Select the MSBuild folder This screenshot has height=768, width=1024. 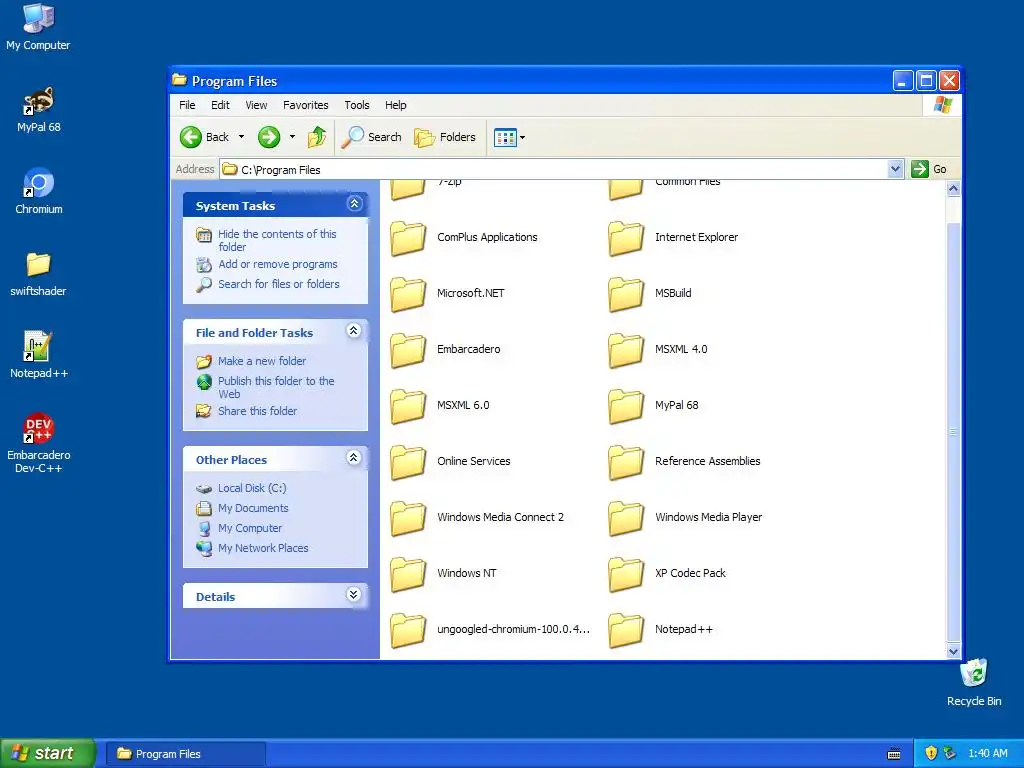pos(650,294)
